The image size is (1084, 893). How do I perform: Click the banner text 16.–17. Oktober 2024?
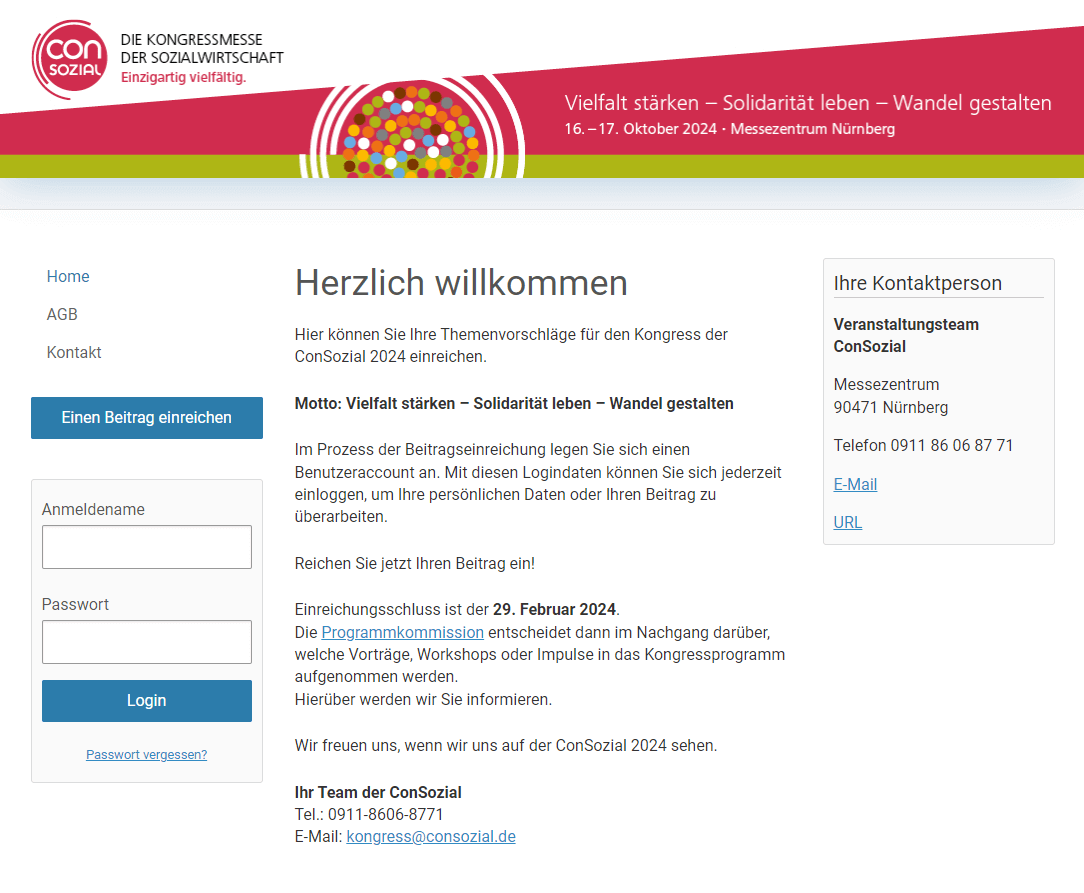tap(640, 129)
